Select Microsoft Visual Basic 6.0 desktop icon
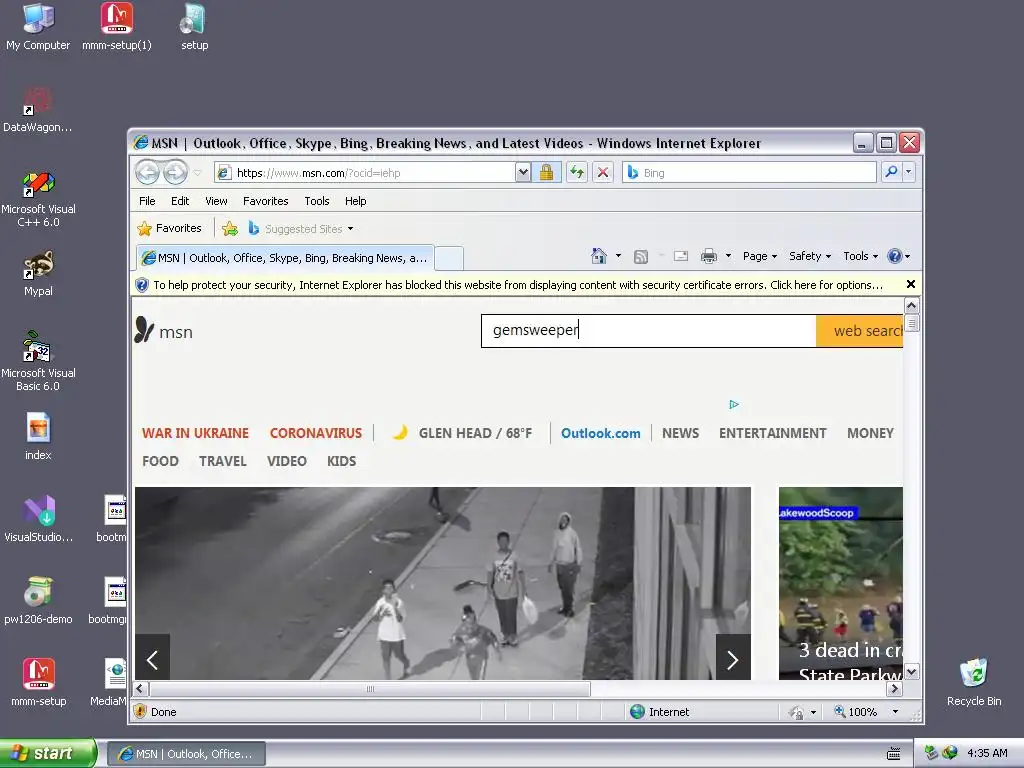The width and height of the screenshot is (1024, 768). tap(38, 362)
